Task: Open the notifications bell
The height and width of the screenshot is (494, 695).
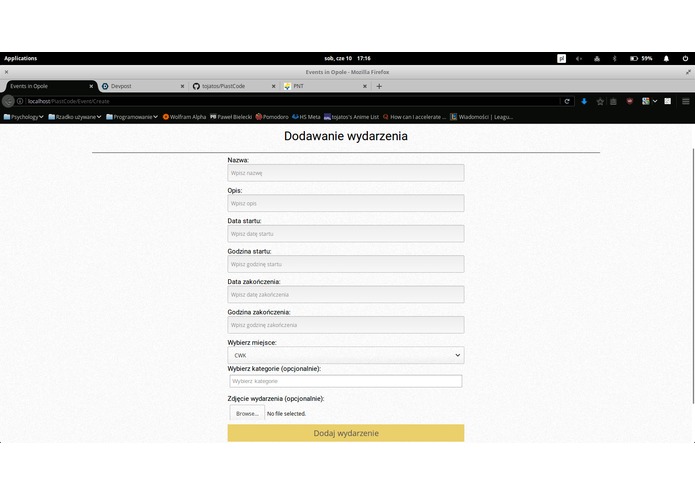Action: click(x=666, y=58)
